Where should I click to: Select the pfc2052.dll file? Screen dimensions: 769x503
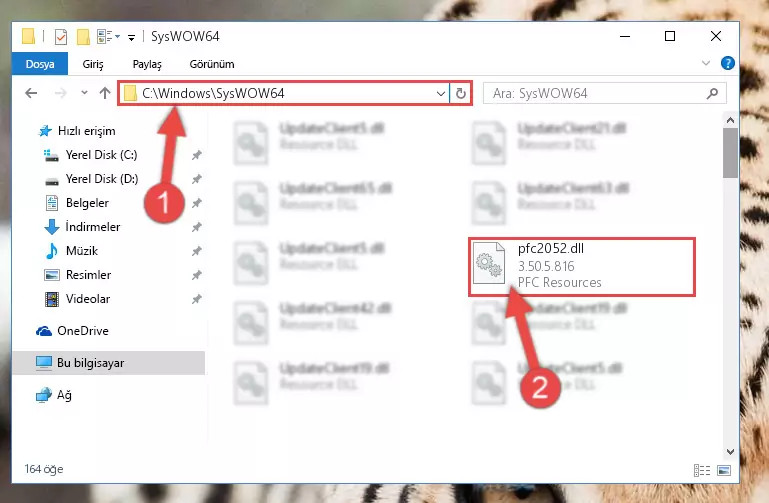[x=582, y=266]
